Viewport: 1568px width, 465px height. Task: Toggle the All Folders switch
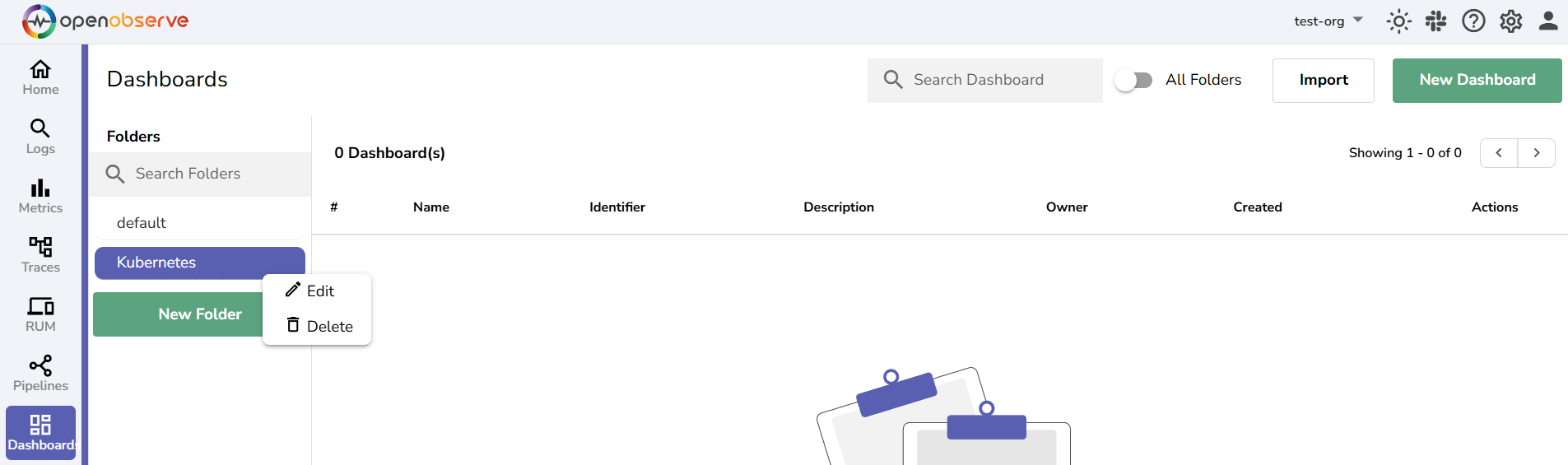1133,80
